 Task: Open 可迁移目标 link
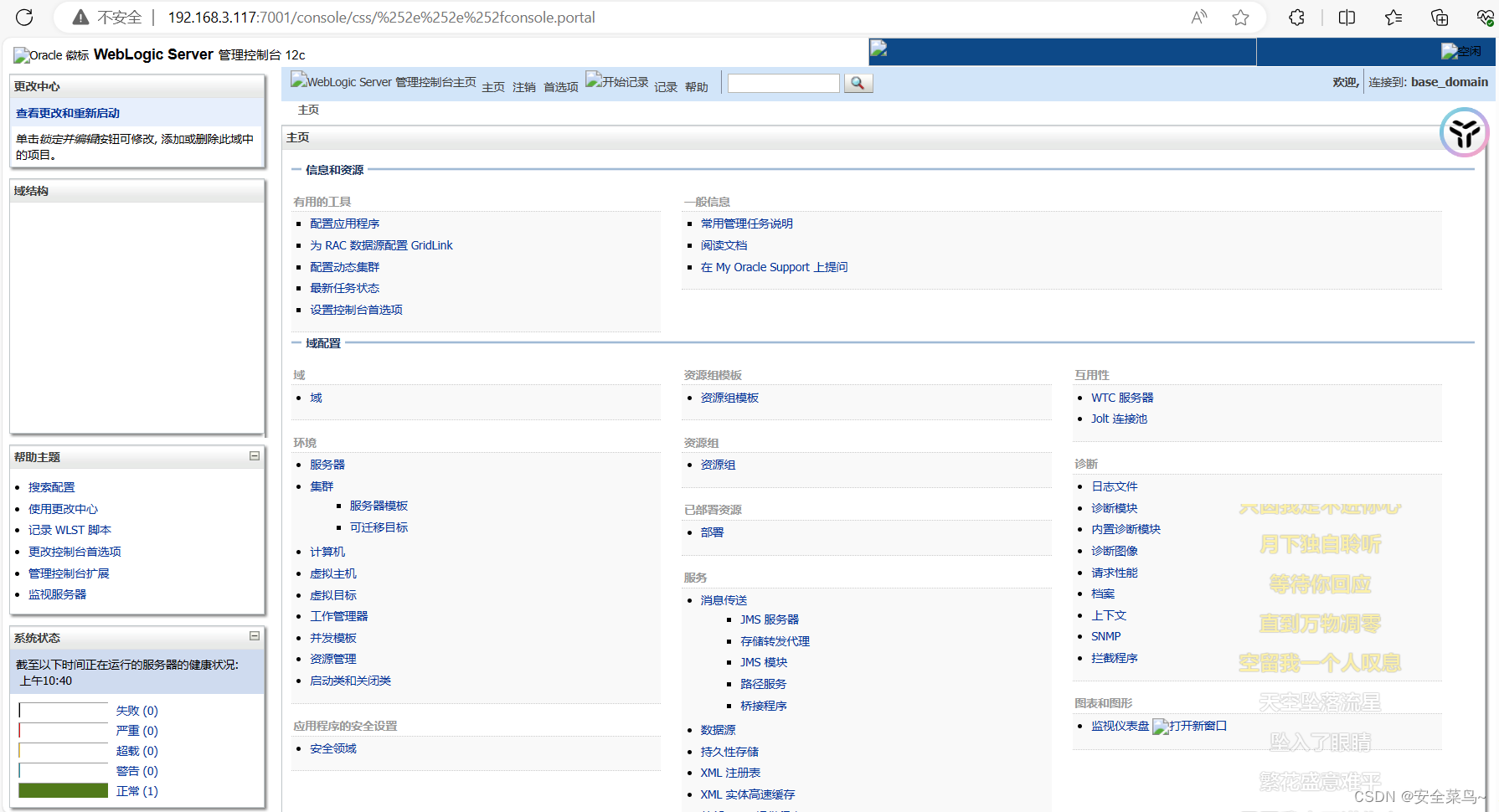click(x=379, y=527)
